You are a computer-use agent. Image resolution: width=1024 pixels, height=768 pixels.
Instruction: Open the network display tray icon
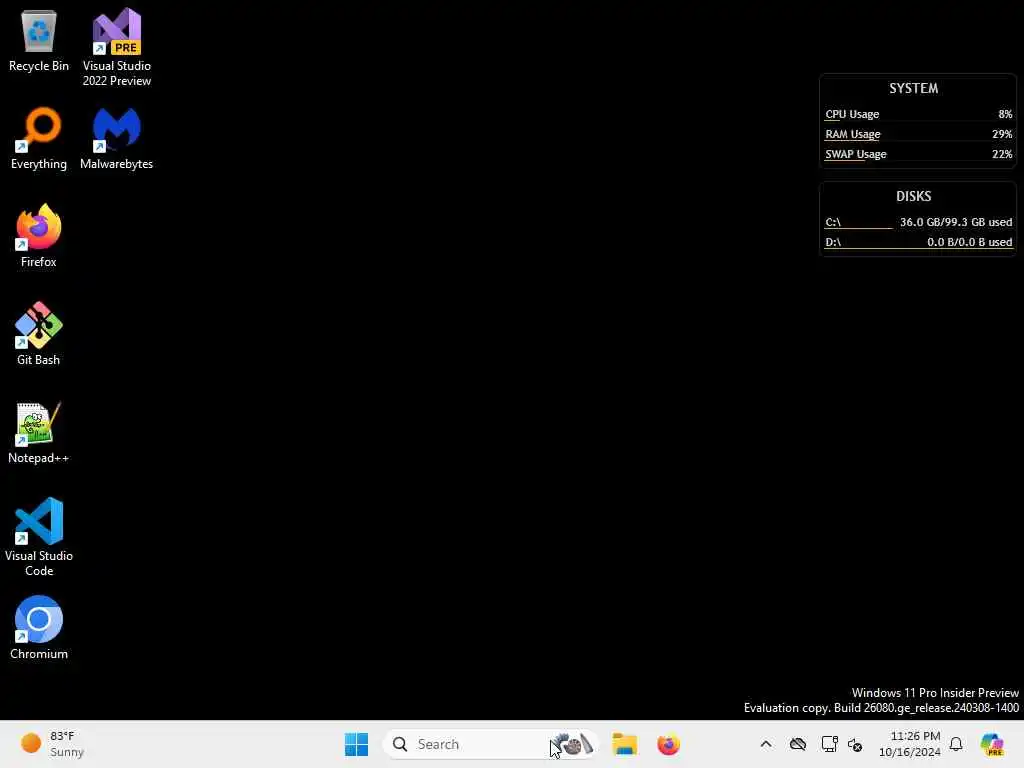pyautogui.click(x=829, y=744)
